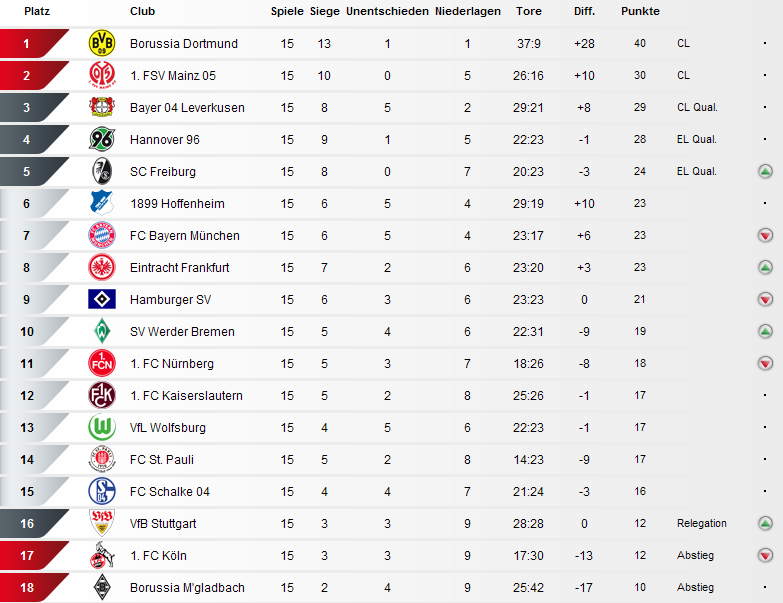783x603 pixels.
Task: Click the Borussia Dortmund club crest
Action: click(x=102, y=43)
